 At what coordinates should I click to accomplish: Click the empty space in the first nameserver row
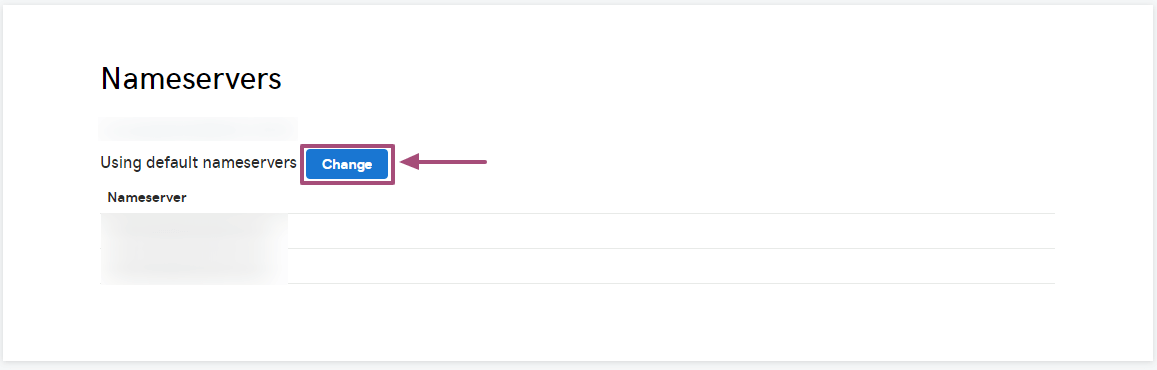click(671, 231)
